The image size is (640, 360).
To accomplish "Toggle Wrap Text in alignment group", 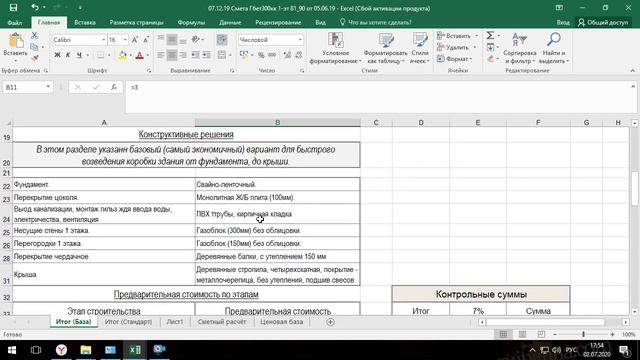I will tap(222, 40).
